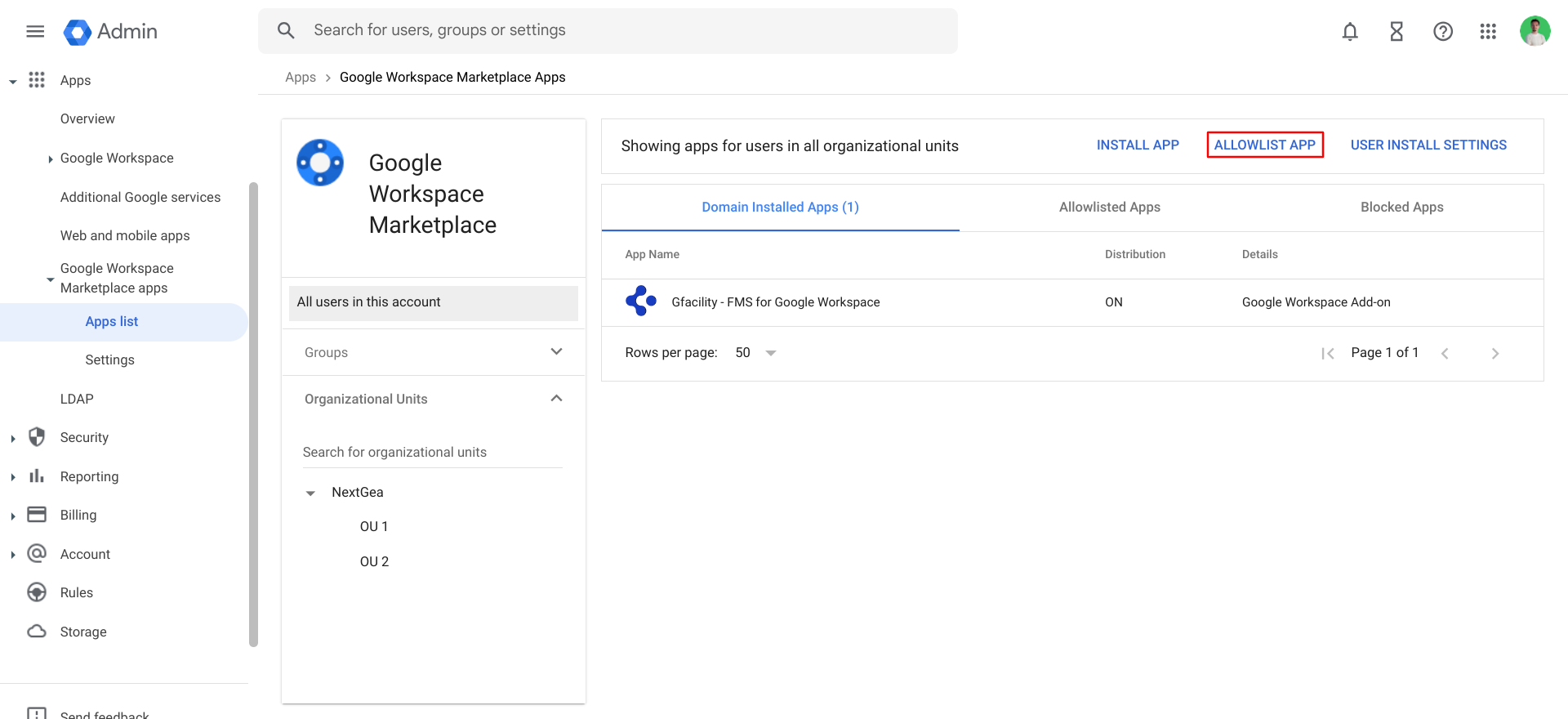Image resolution: width=1568 pixels, height=719 pixels.
Task: Open the help question mark icon
Action: [x=1443, y=31]
